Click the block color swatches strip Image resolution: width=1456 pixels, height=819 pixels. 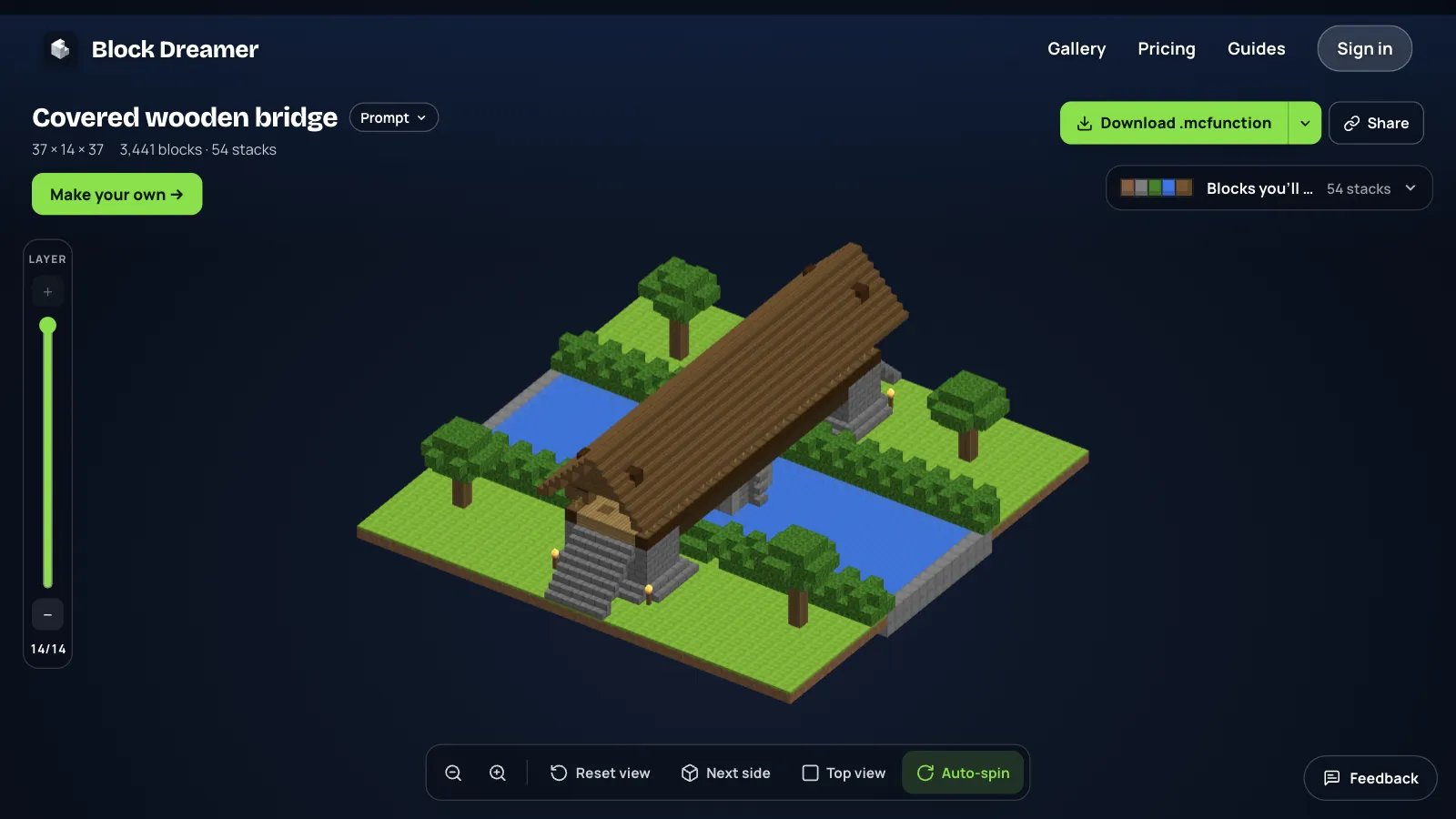pos(1156,188)
